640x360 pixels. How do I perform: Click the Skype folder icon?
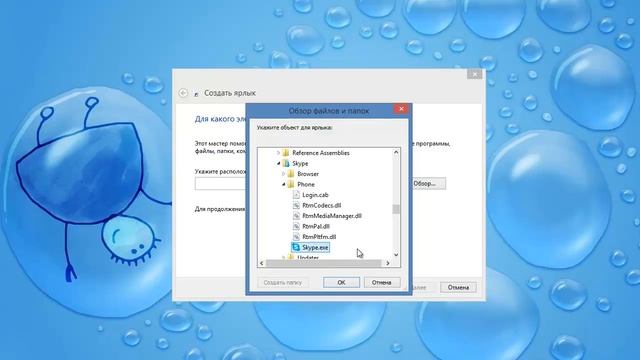(x=286, y=163)
